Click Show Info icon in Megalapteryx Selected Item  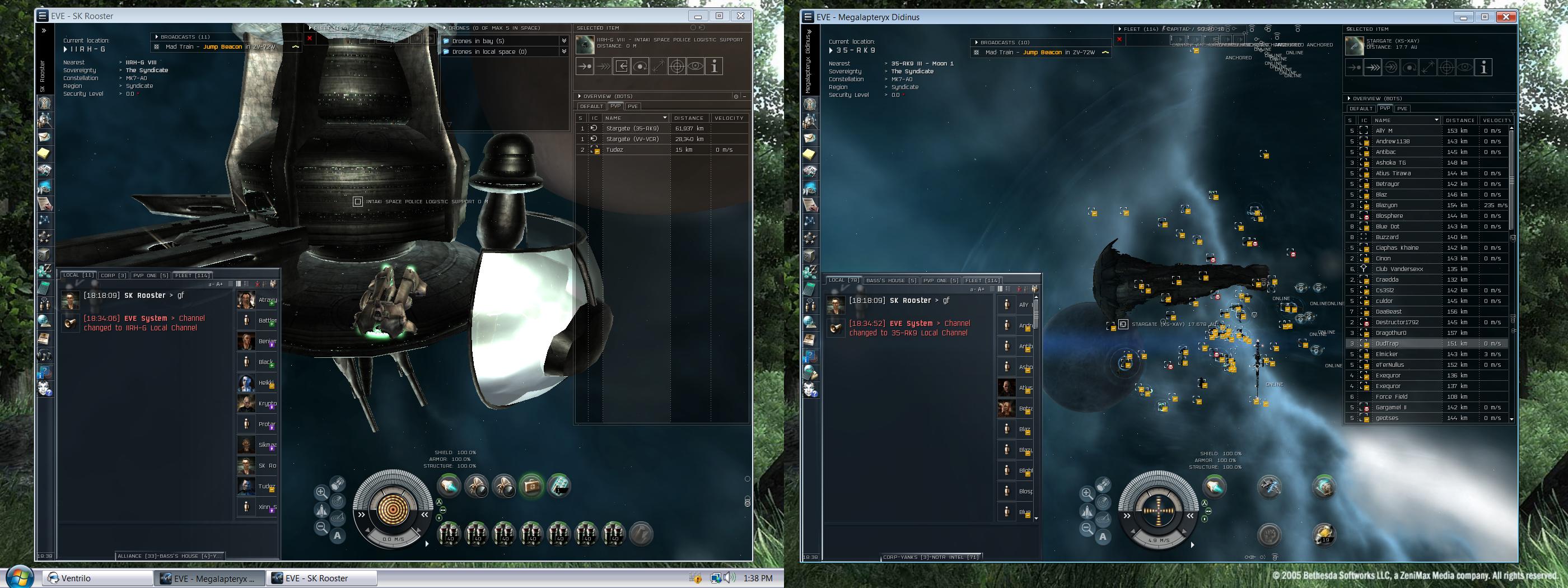tap(1483, 68)
